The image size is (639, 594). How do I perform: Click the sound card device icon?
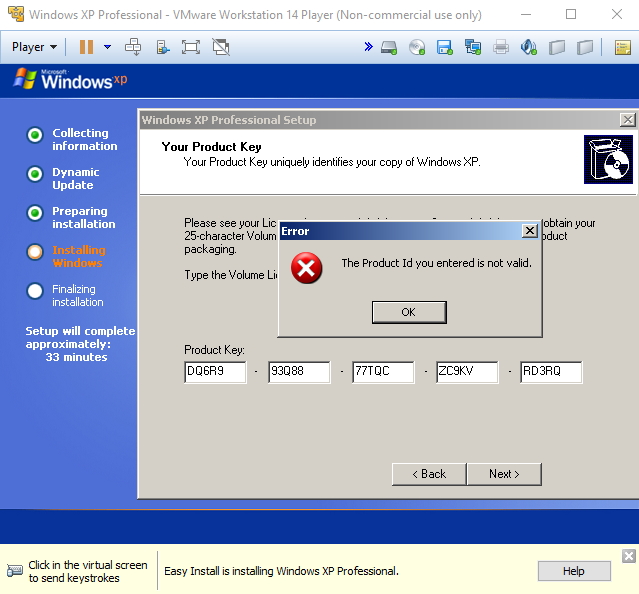(x=529, y=47)
